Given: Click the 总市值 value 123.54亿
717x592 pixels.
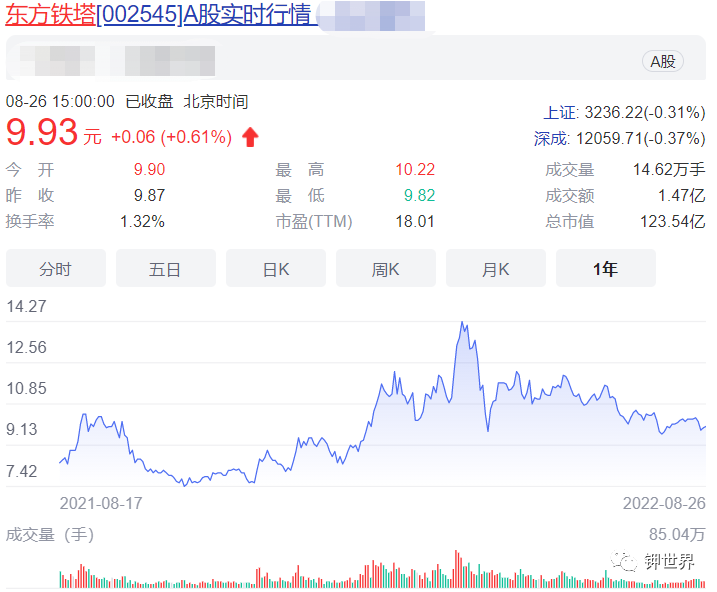Looking at the screenshot, I should [x=673, y=222].
